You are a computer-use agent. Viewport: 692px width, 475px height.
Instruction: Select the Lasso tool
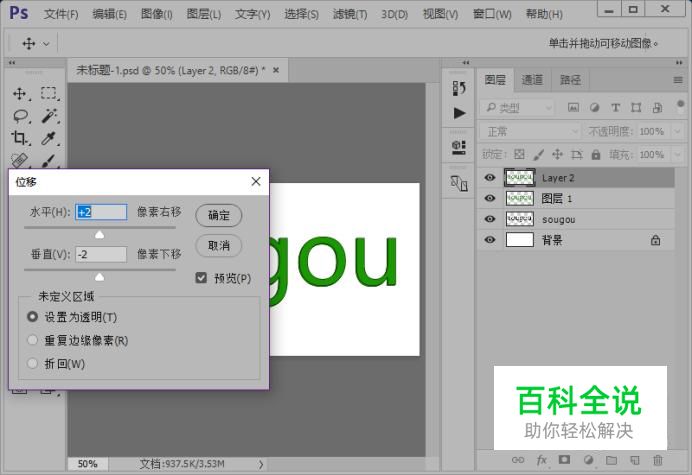pos(20,116)
